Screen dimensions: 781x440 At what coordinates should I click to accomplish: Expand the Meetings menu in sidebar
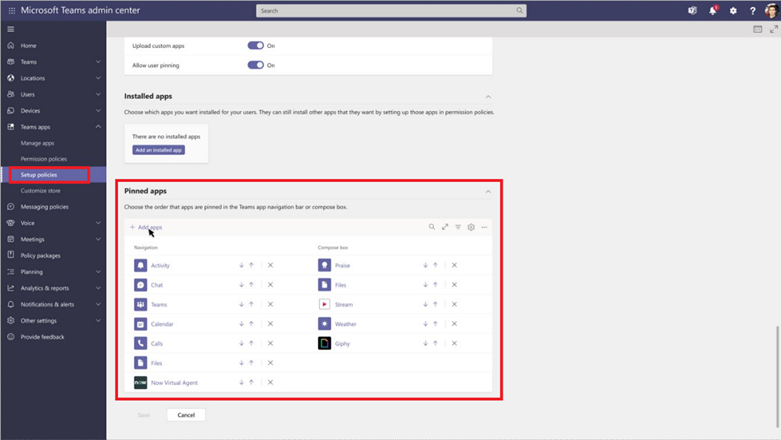98,239
